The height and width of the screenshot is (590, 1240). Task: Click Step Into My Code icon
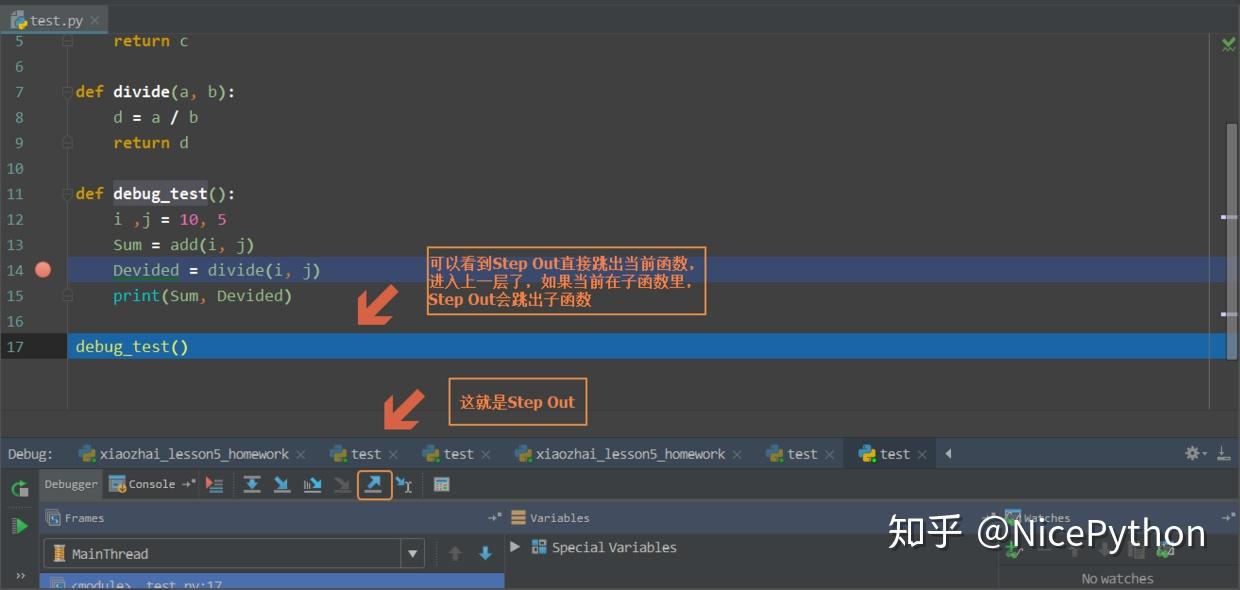[312, 484]
